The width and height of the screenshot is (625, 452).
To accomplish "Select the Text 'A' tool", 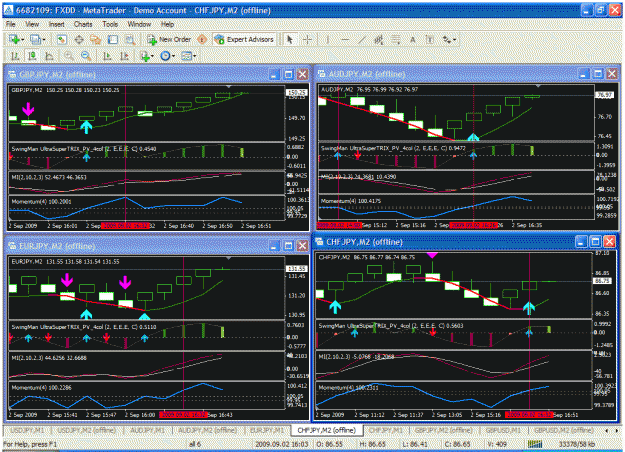I will 413,39.
